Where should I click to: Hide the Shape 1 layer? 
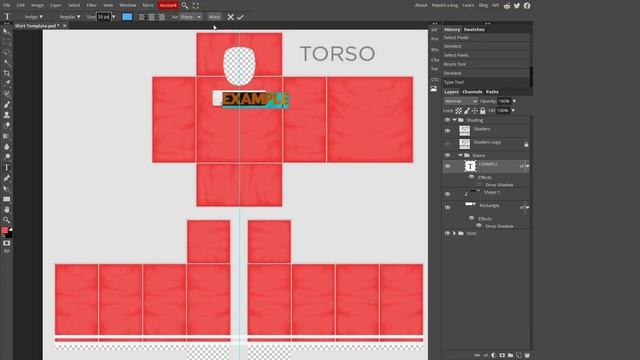point(447,194)
